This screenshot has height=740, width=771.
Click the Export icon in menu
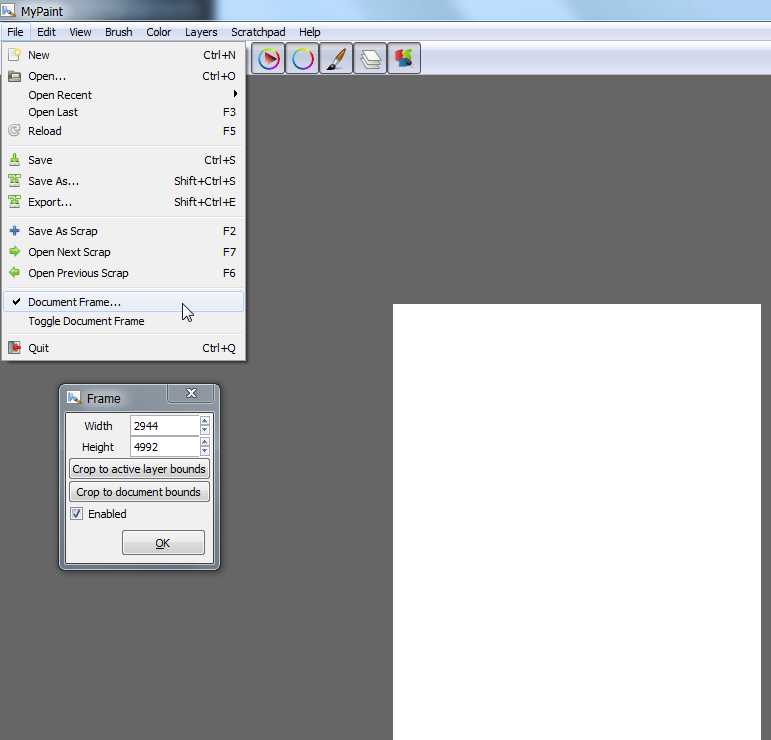tap(15, 202)
